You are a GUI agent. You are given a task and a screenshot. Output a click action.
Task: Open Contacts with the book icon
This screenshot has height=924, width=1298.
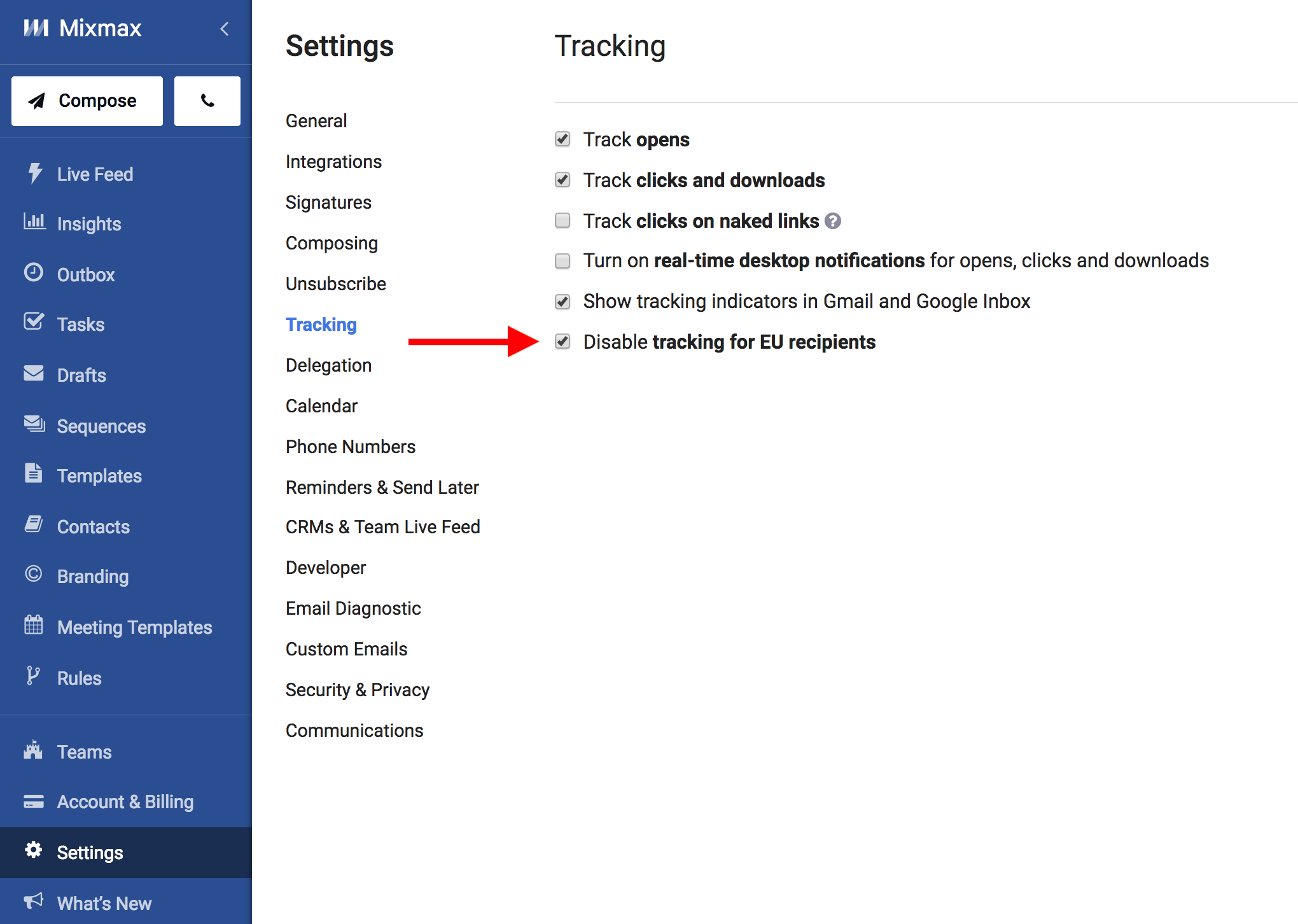pyautogui.click(x=34, y=526)
